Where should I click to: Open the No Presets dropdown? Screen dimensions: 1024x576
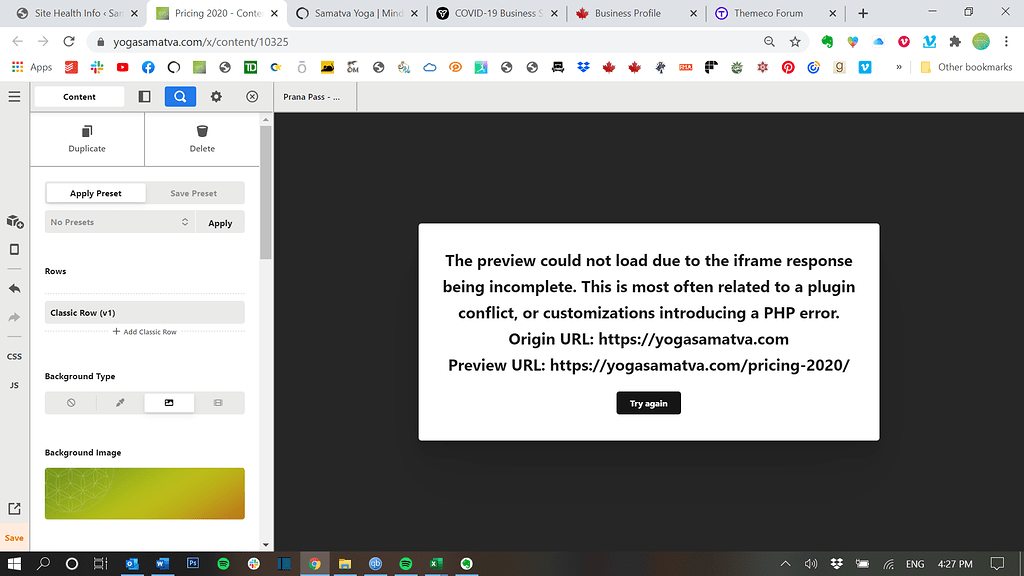point(120,222)
